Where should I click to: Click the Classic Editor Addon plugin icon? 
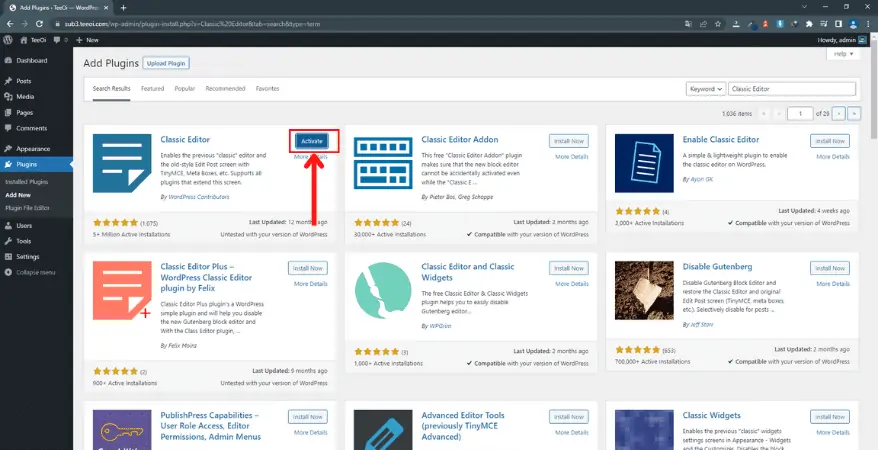tap(383, 163)
